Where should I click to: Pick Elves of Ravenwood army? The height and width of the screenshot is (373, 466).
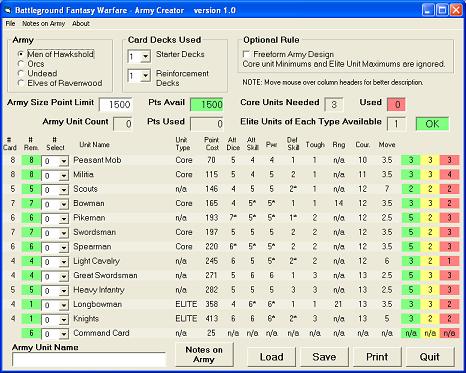coord(60,83)
